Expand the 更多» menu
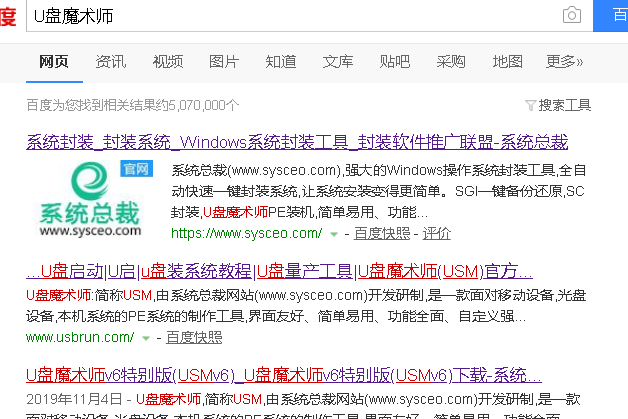The width and height of the screenshot is (628, 419). (x=564, y=62)
